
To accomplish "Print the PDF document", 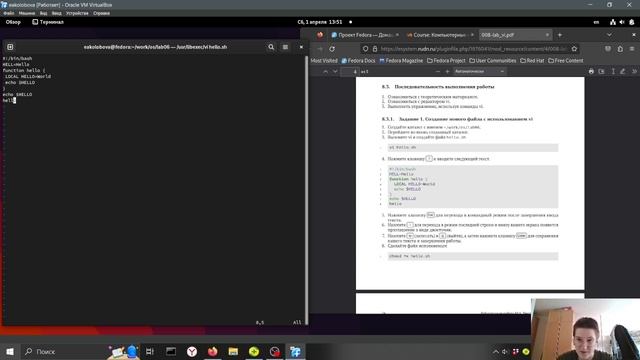I will click(591, 71).
